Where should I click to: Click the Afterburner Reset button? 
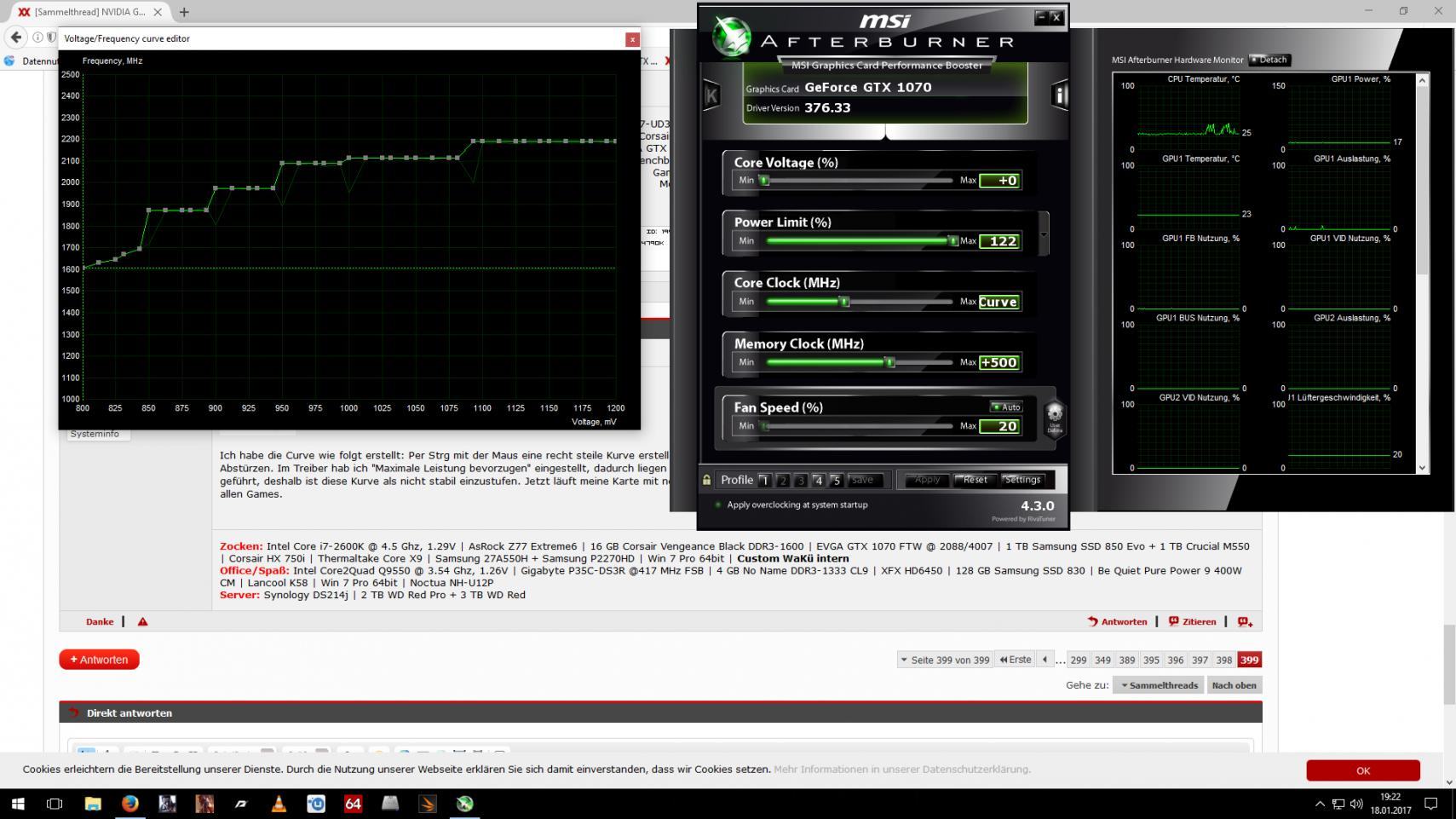[x=975, y=480]
